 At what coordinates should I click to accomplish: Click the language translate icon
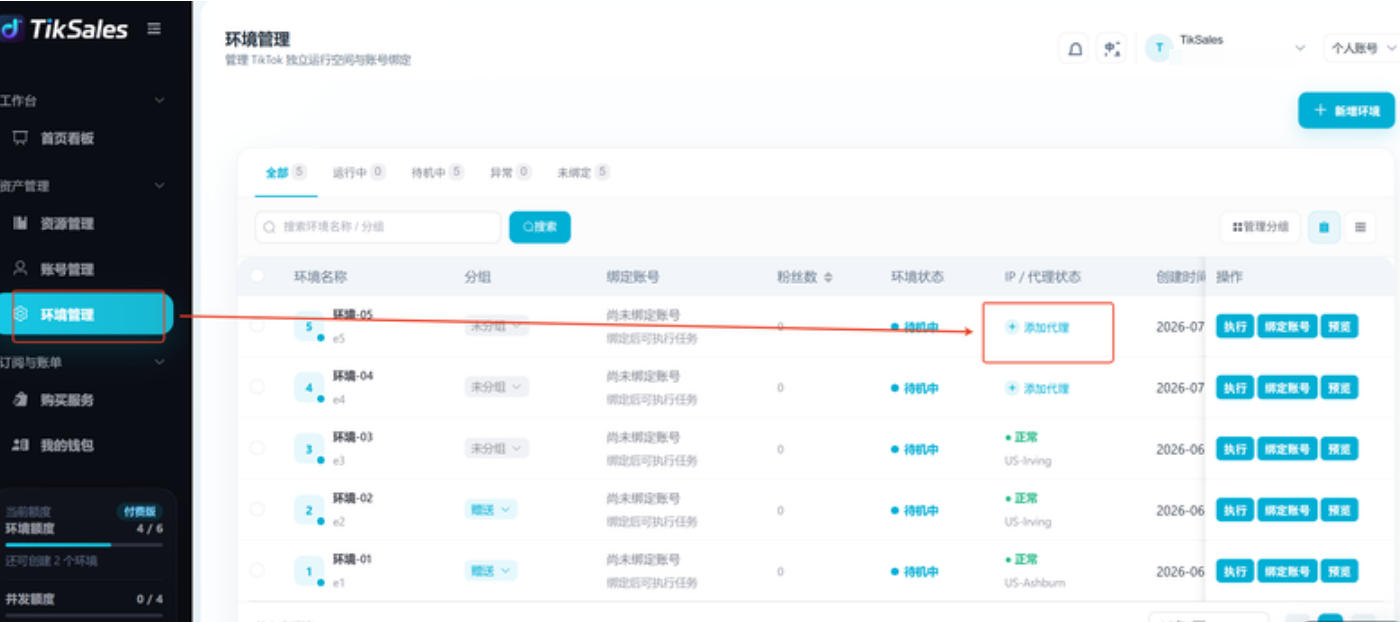click(1111, 48)
